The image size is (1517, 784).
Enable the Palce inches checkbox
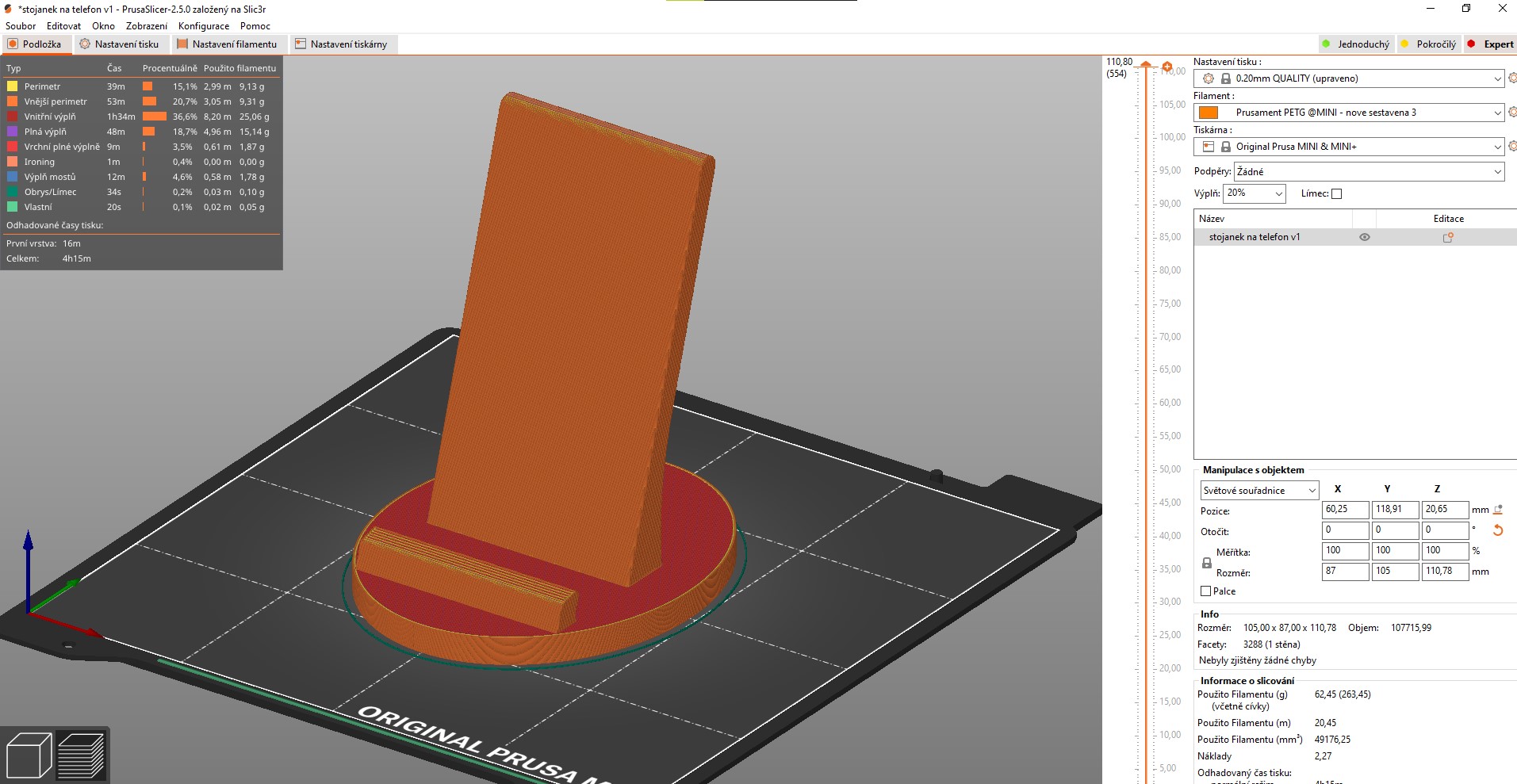click(x=1206, y=591)
